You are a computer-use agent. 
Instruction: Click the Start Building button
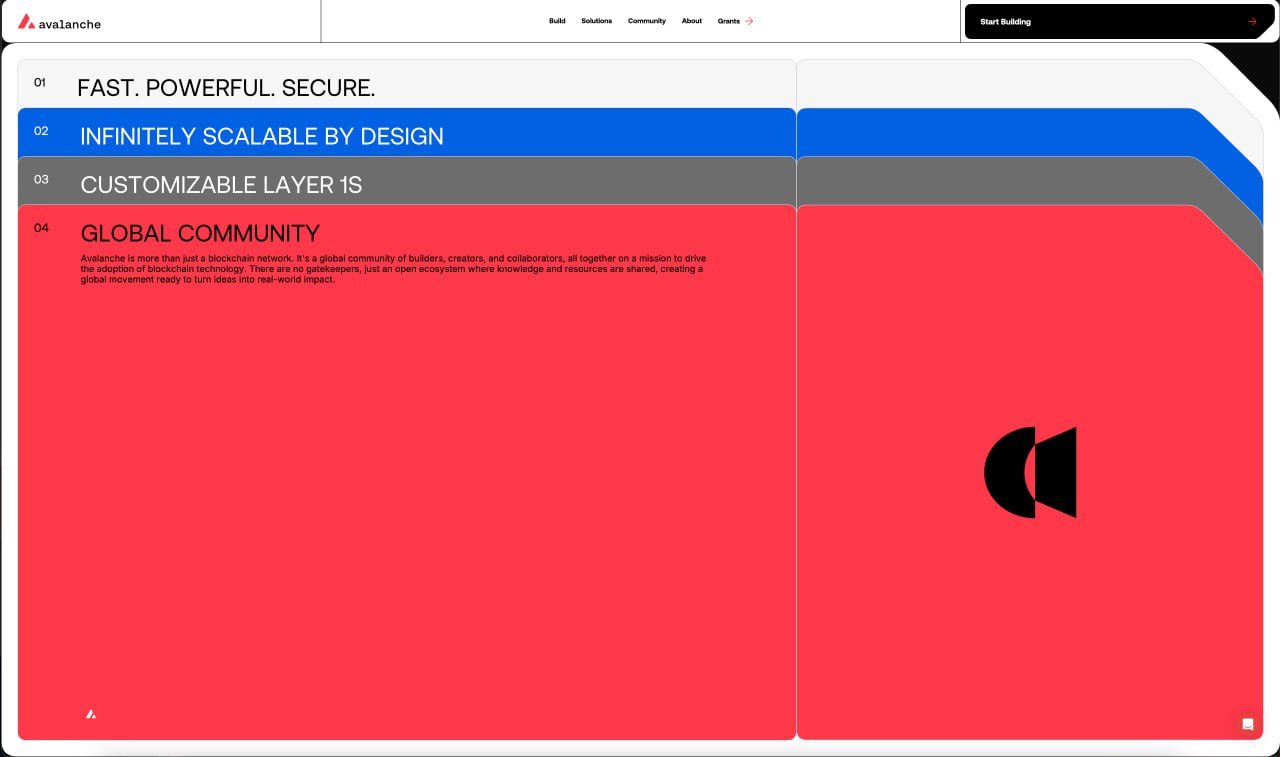[x=1120, y=21]
